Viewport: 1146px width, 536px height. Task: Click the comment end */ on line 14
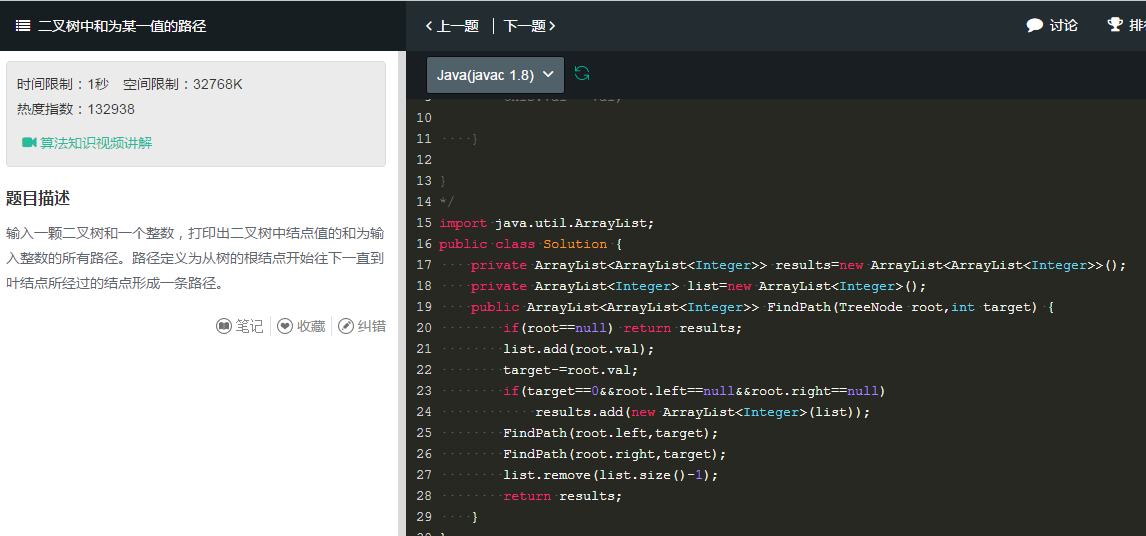click(447, 201)
